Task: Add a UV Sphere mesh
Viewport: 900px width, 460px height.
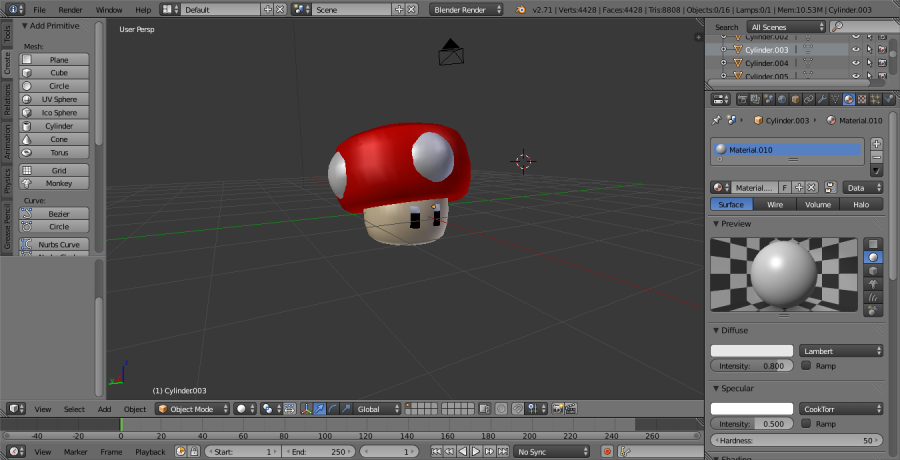Action: click(x=54, y=99)
